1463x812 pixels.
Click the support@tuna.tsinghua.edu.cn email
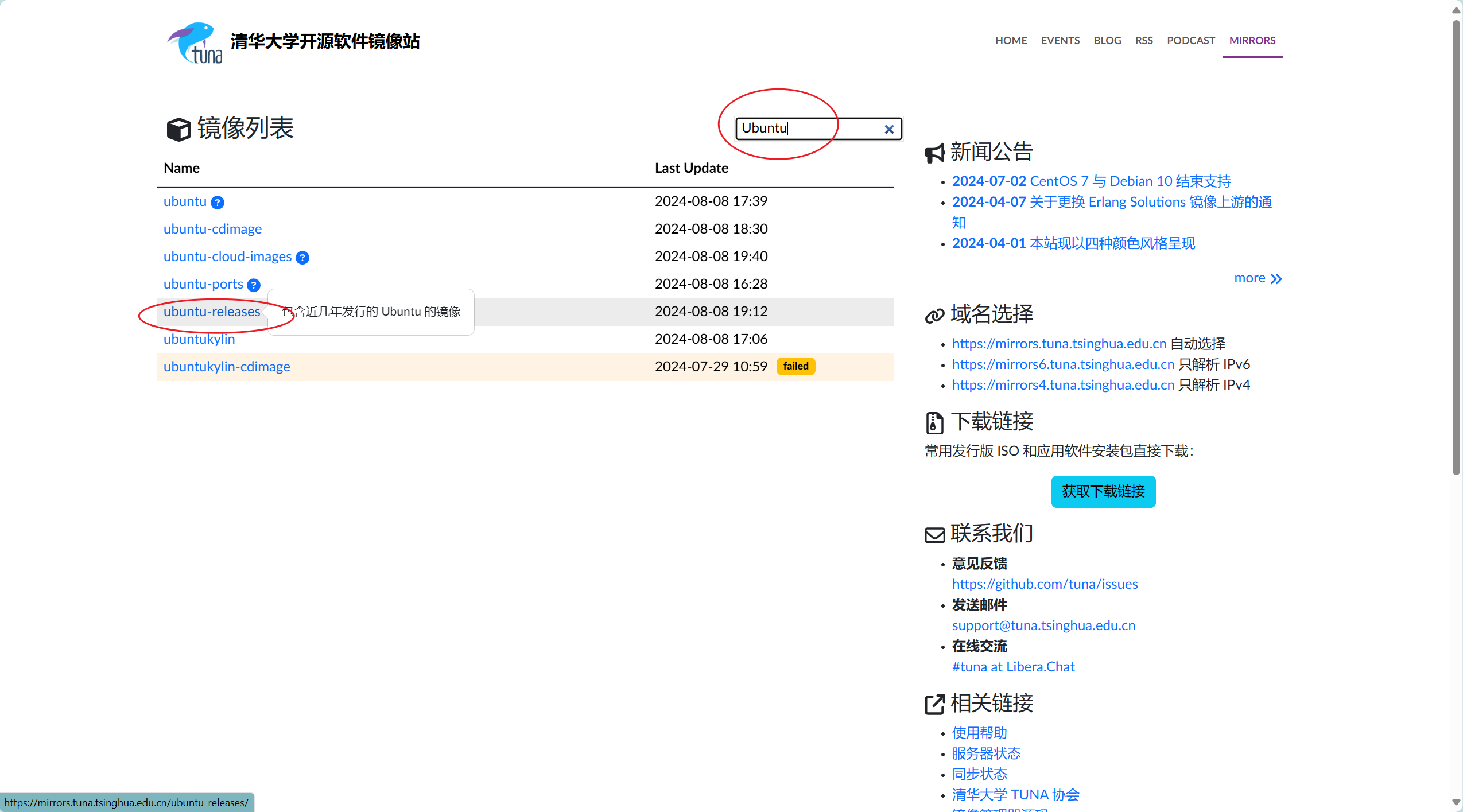click(x=1043, y=625)
